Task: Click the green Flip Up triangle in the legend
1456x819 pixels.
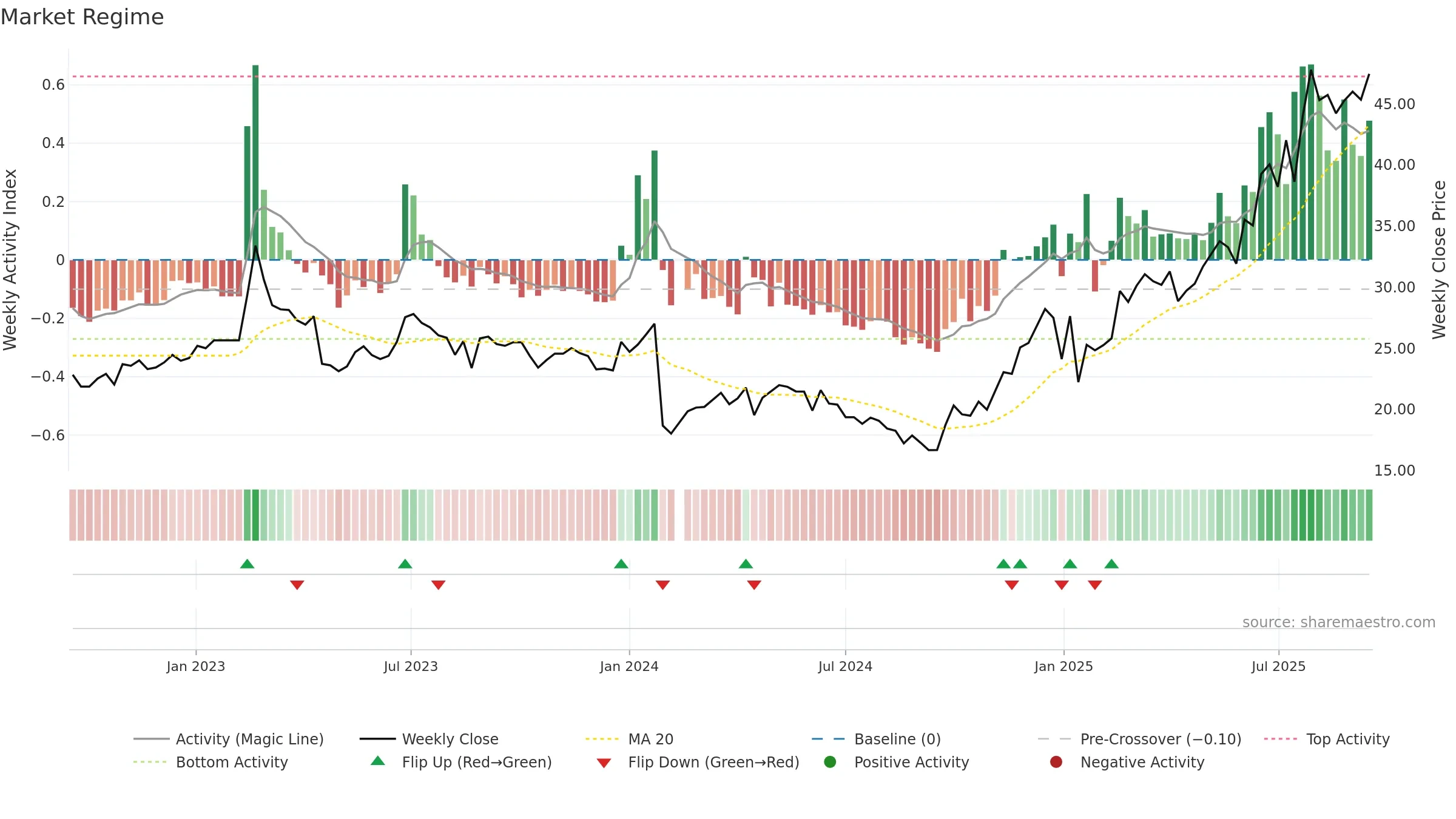Action: pos(378,761)
